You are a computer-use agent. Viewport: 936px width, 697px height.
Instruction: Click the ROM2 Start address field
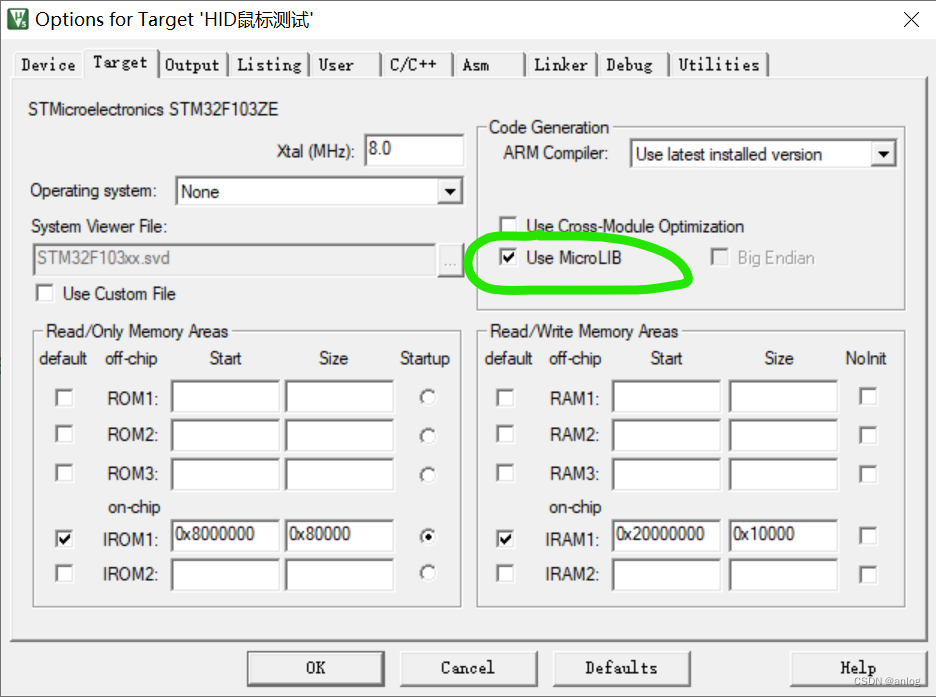(225, 435)
